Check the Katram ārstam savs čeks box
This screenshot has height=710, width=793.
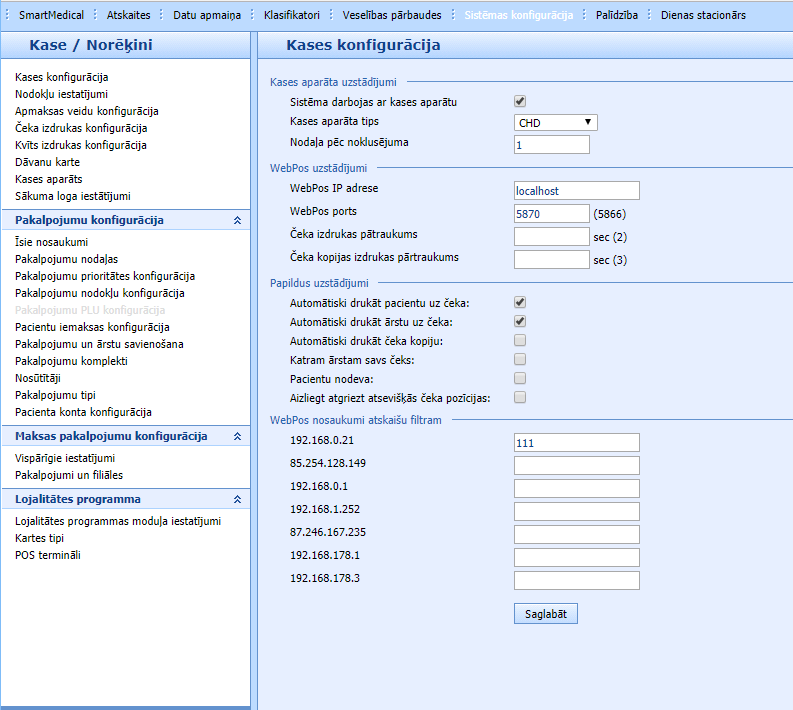520,359
